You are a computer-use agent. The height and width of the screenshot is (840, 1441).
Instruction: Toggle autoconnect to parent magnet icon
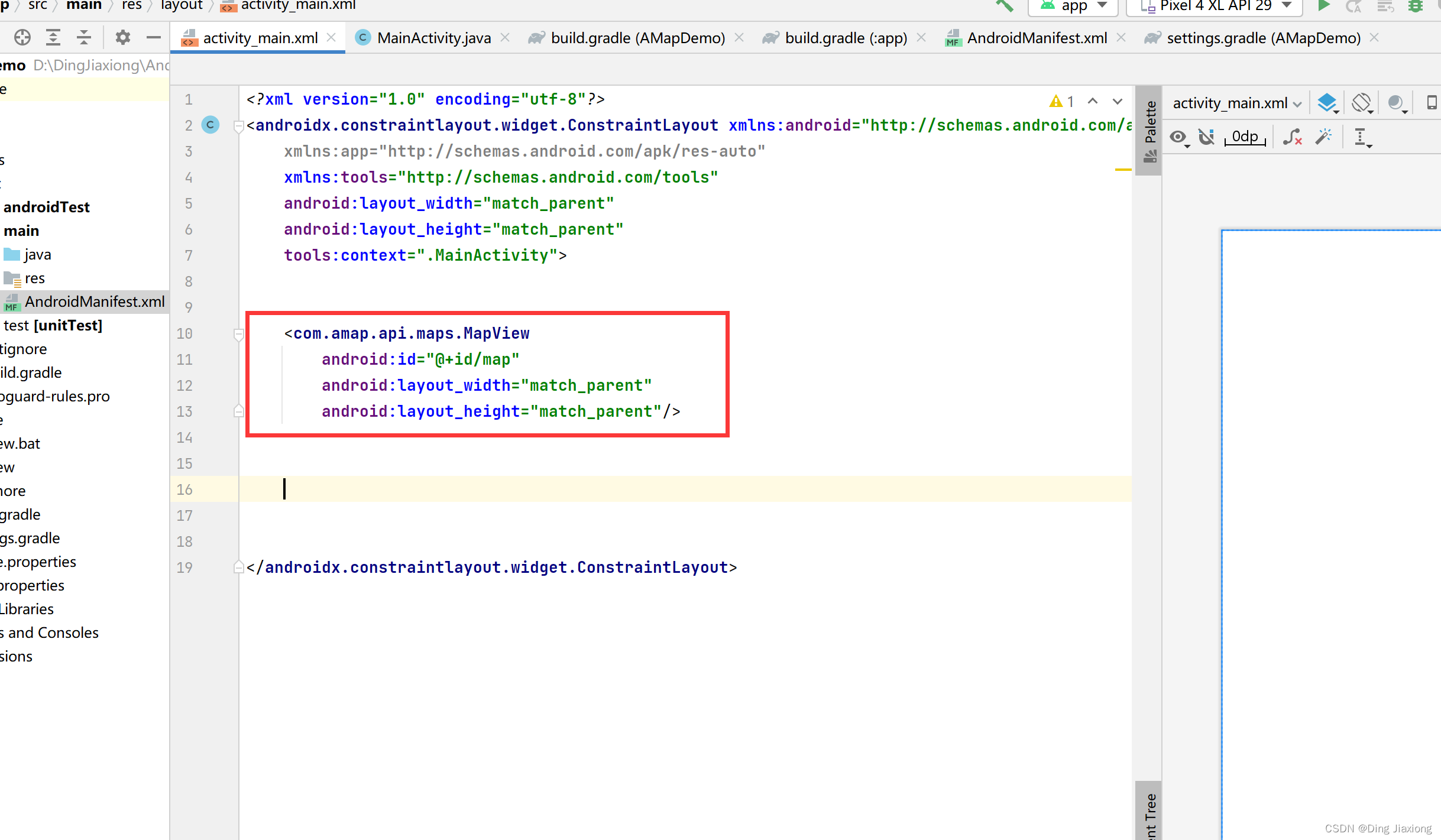click(1206, 137)
